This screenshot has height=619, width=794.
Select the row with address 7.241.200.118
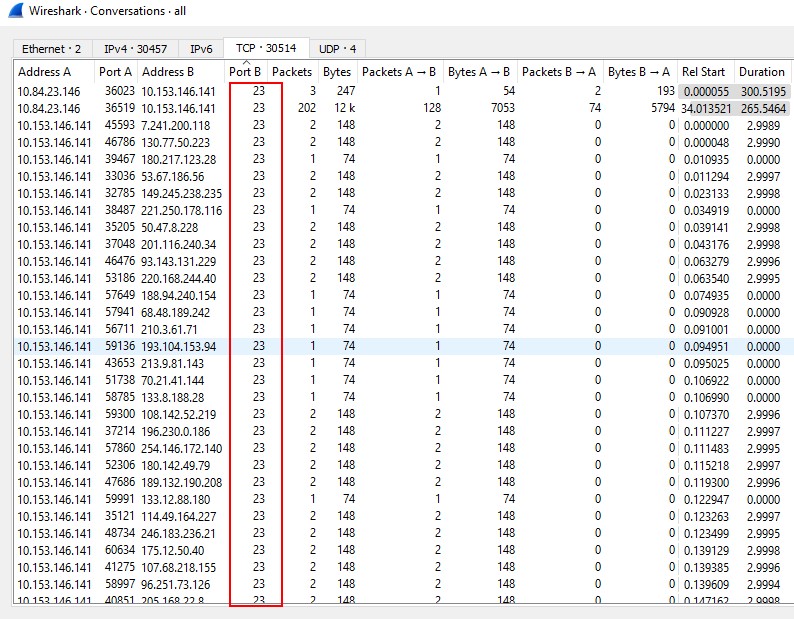(176, 125)
